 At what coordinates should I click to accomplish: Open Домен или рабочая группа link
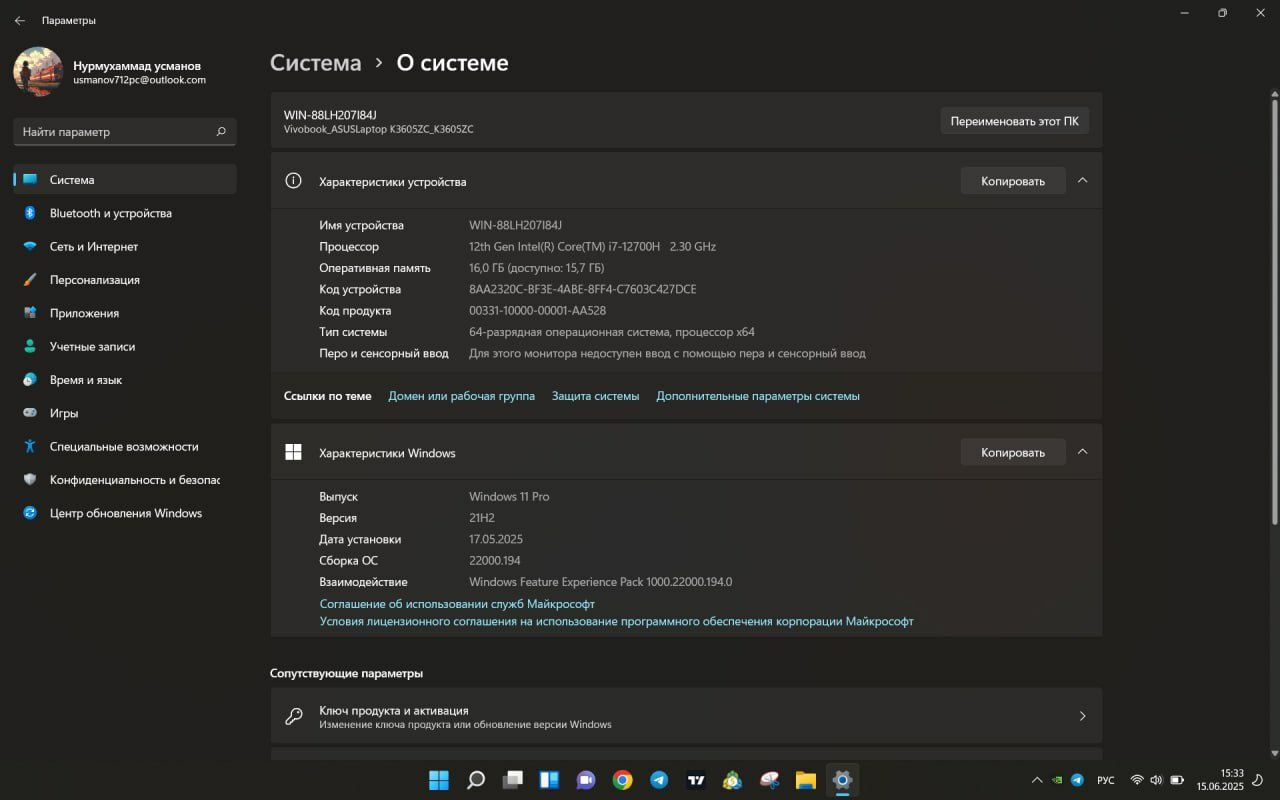461,396
